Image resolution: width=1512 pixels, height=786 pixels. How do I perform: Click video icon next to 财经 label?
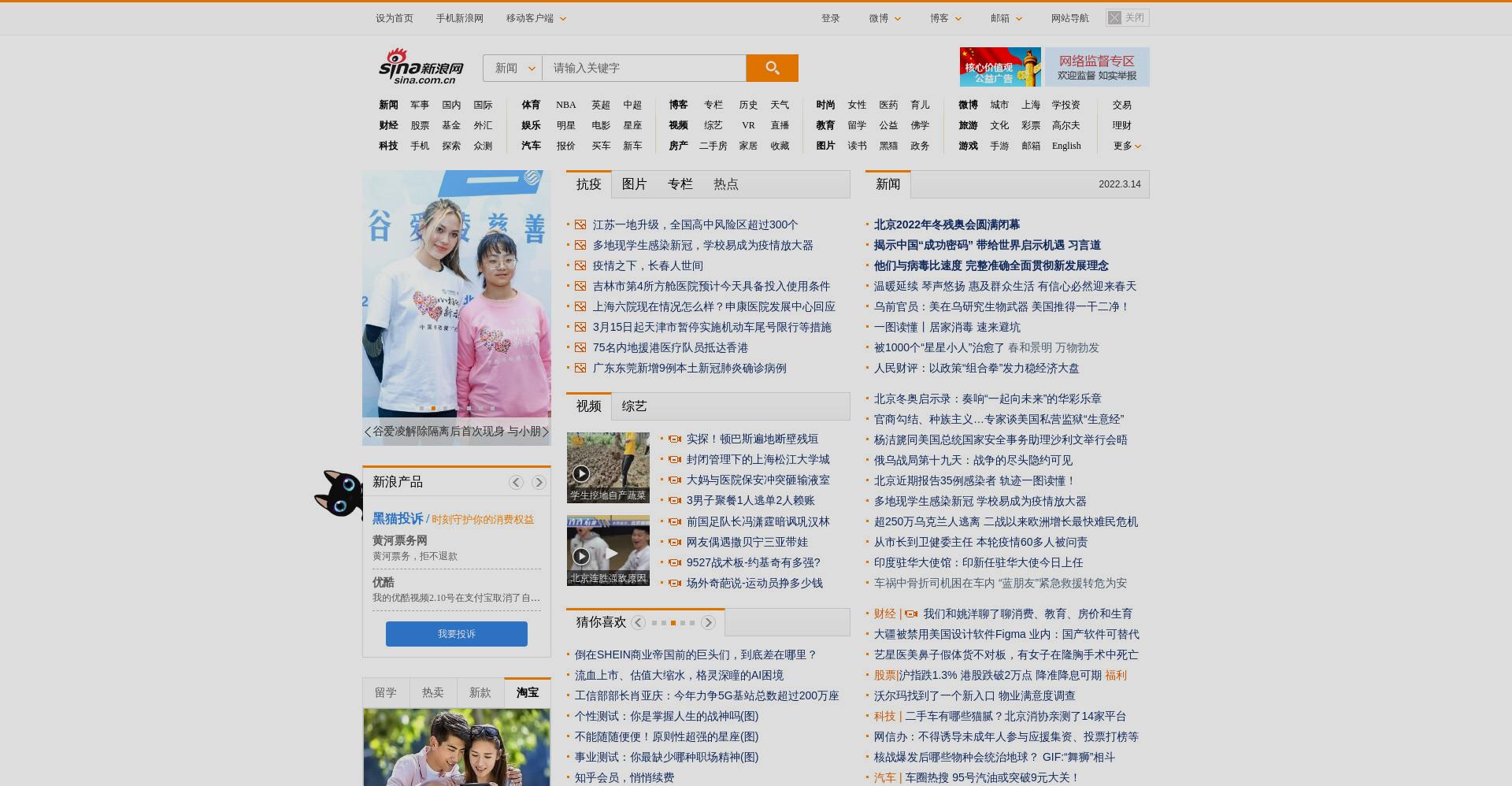[911, 614]
